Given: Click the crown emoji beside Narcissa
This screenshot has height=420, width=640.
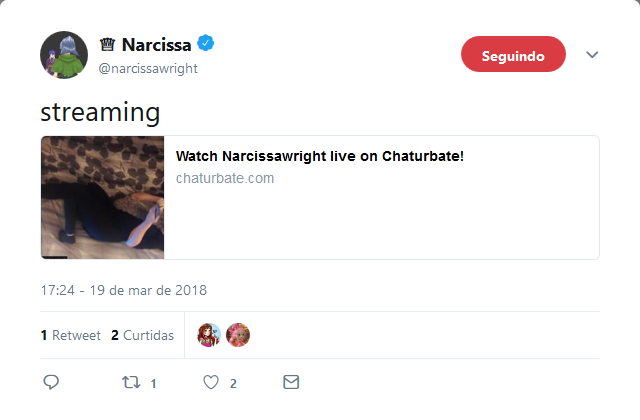Looking at the screenshot, I should pos(107,44).
